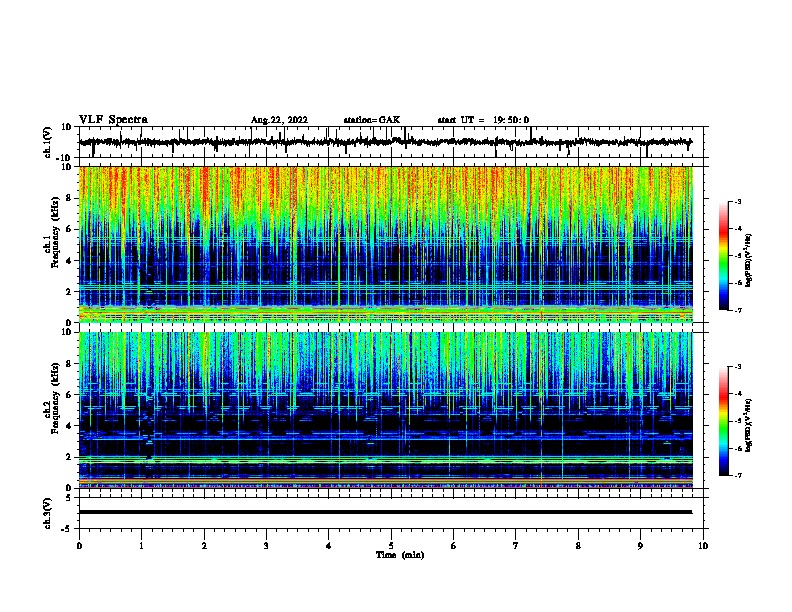This screenshot has width=792, height=612.
Task: Click the ch.1 spectrogram color scale bar
Action: click(x=724, y=256)
